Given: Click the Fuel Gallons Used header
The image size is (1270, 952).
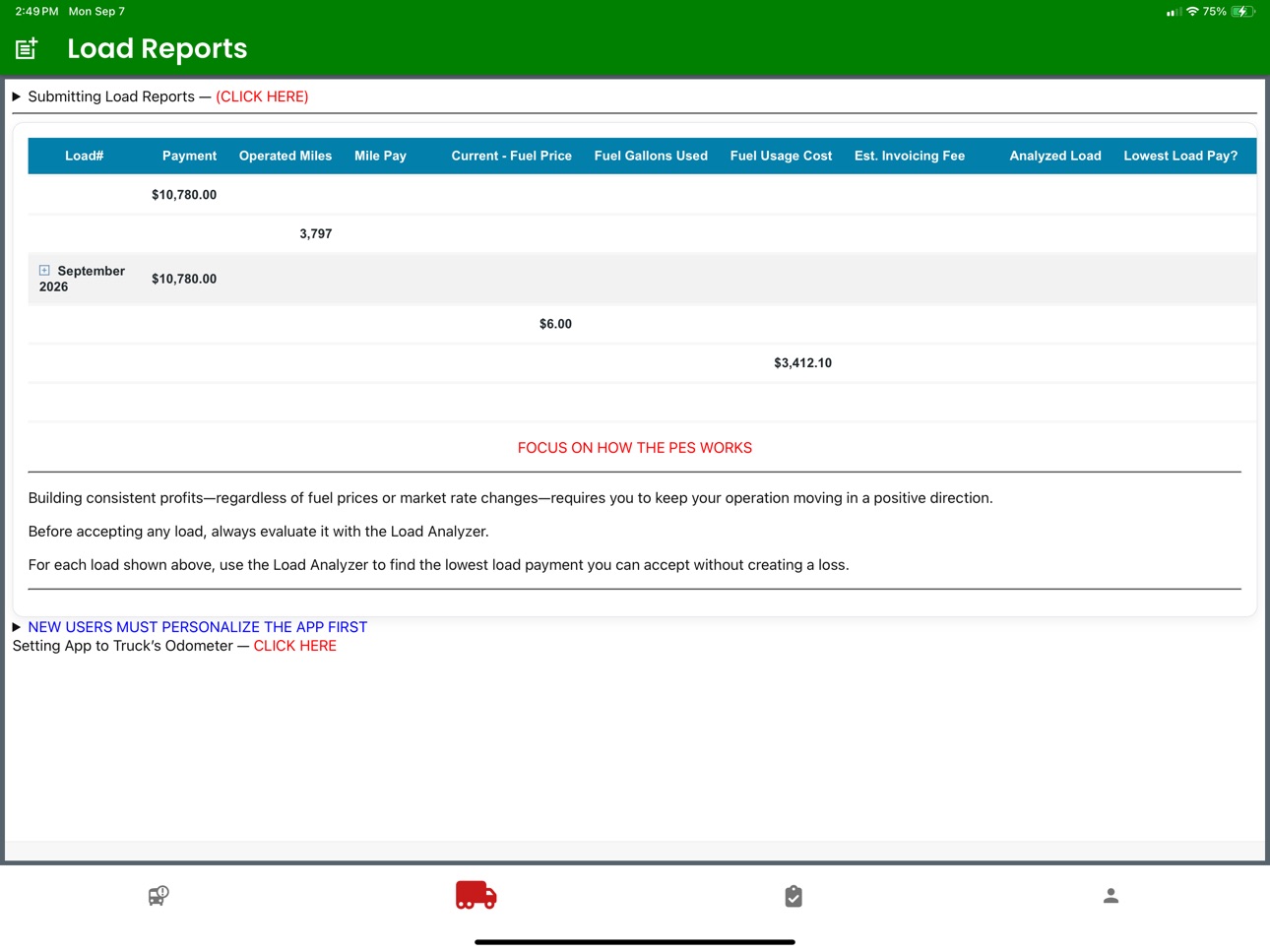Looking at the screenshot, I should coord(651,156).
